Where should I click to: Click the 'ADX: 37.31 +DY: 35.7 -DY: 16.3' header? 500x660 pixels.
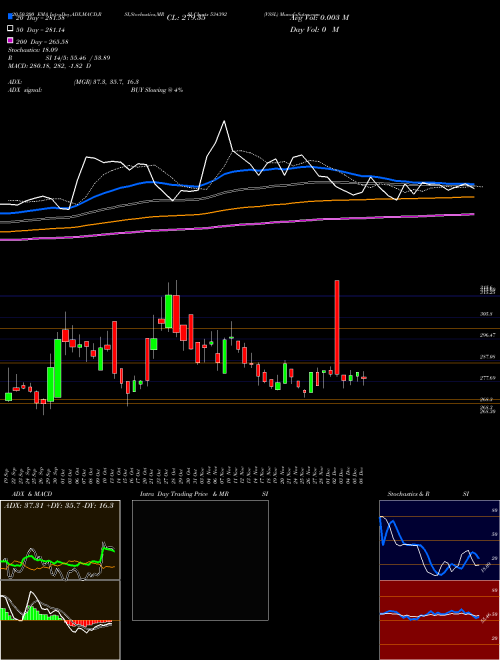[59, 505]
